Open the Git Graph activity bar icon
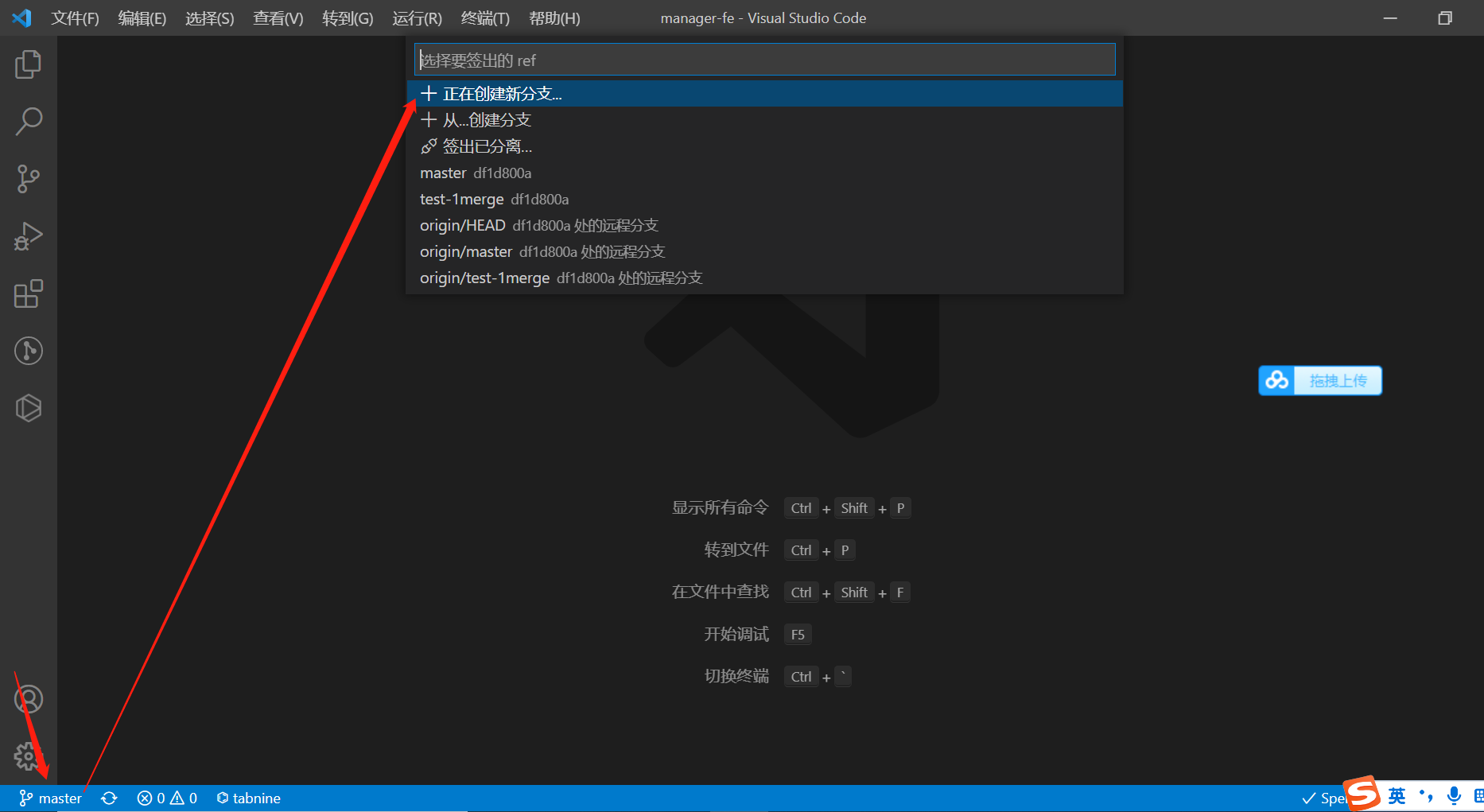 29,351
